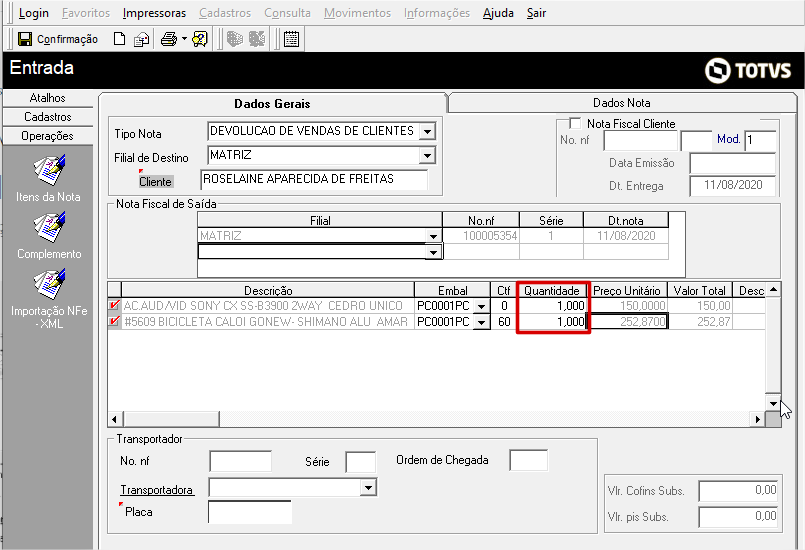Toggle checkbox for AC.AUD/VID SONY row

[114, 305]
